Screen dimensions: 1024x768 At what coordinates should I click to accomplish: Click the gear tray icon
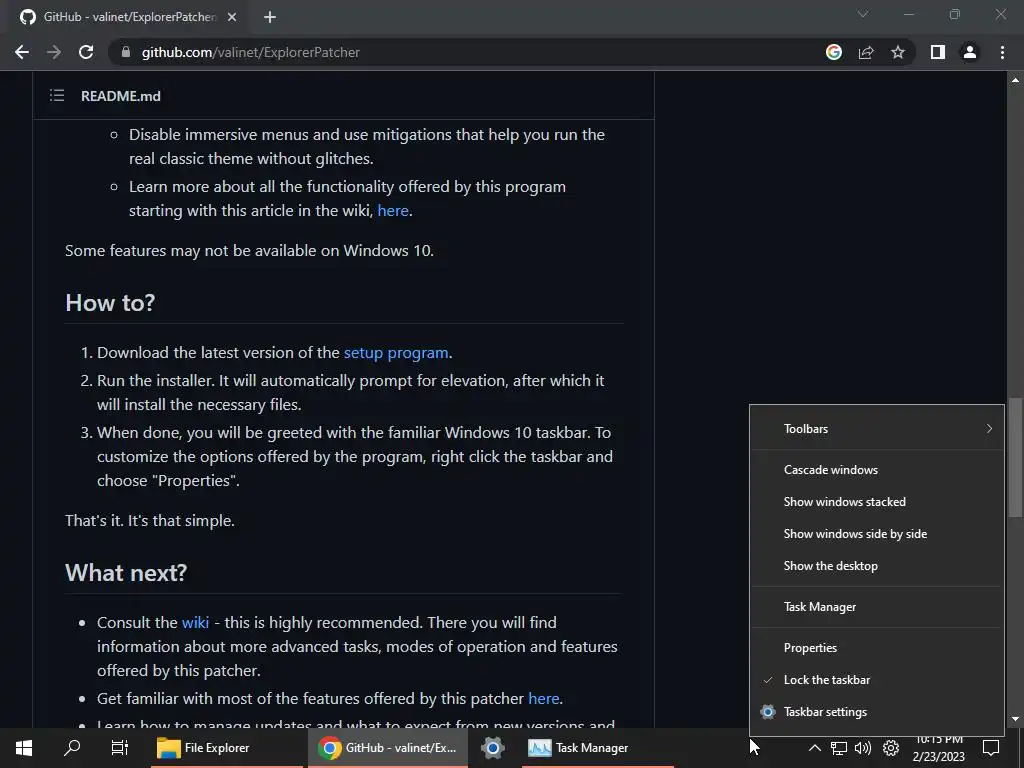point(891,748)
